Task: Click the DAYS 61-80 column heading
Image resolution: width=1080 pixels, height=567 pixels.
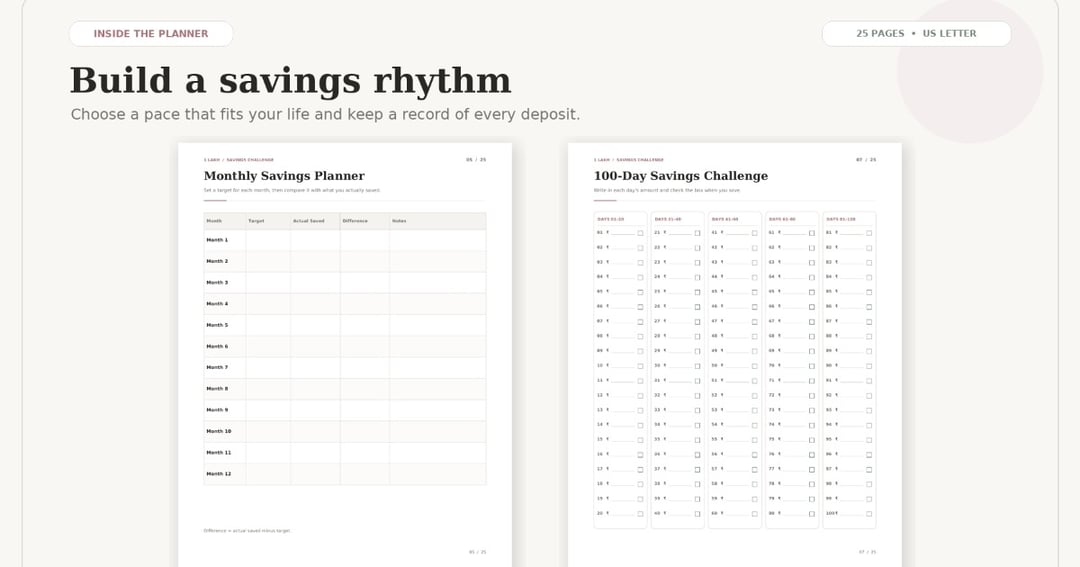Action: [x=782, y=219]
